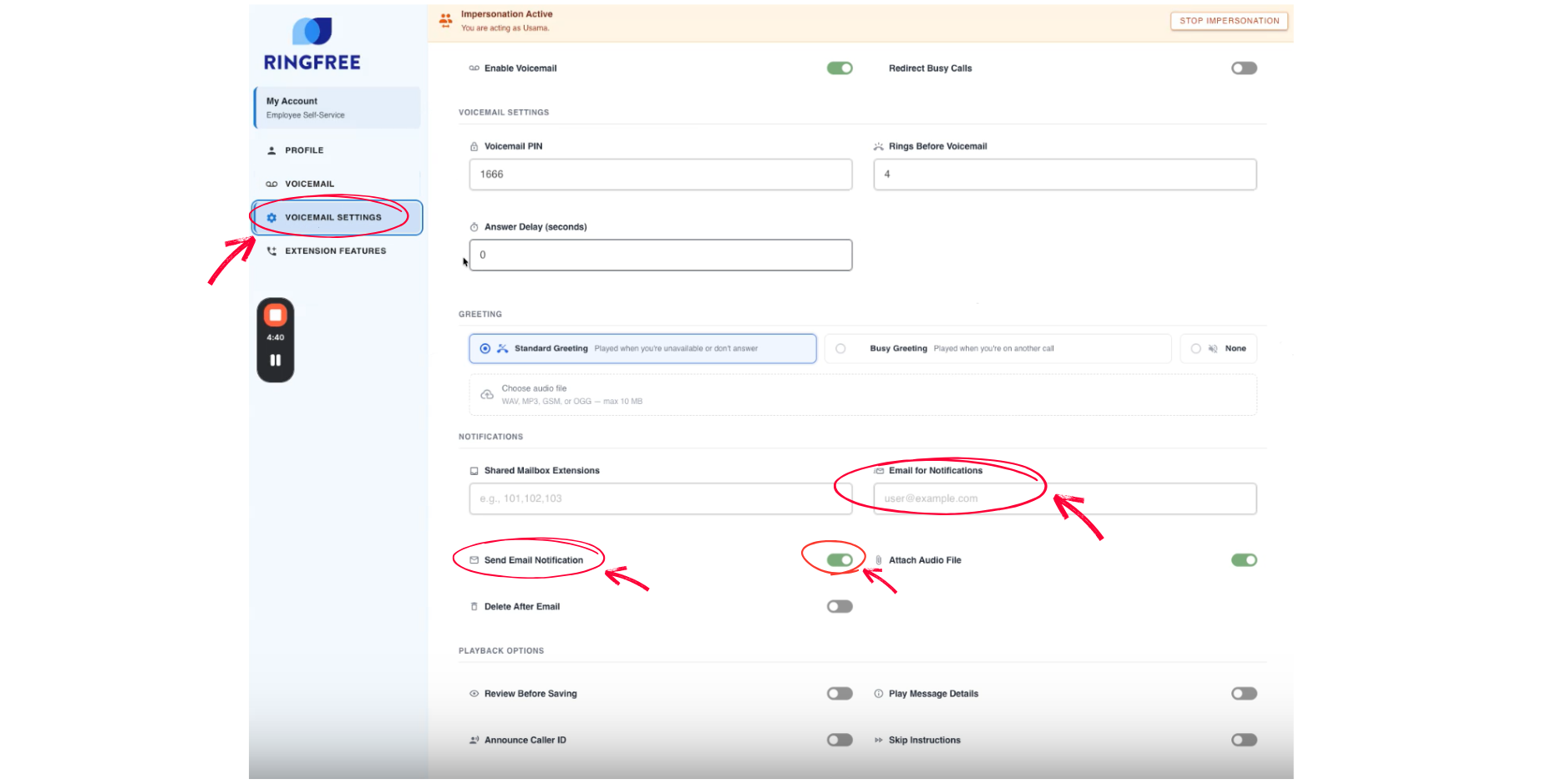This screenshot has width=1543, height=784.
Task: Disable the Enable Voicemail toggle
Action: [x=840, y=68]
